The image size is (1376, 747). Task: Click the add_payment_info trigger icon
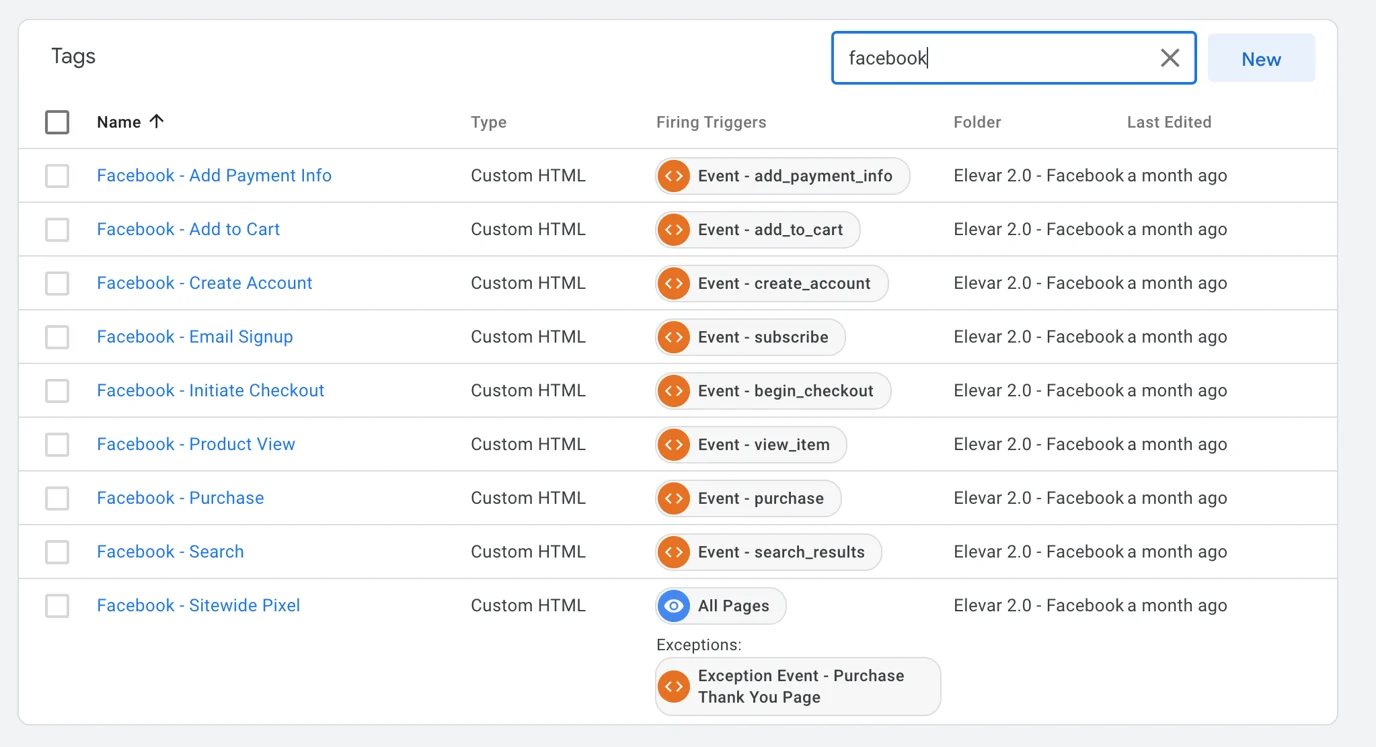(674, 176)
